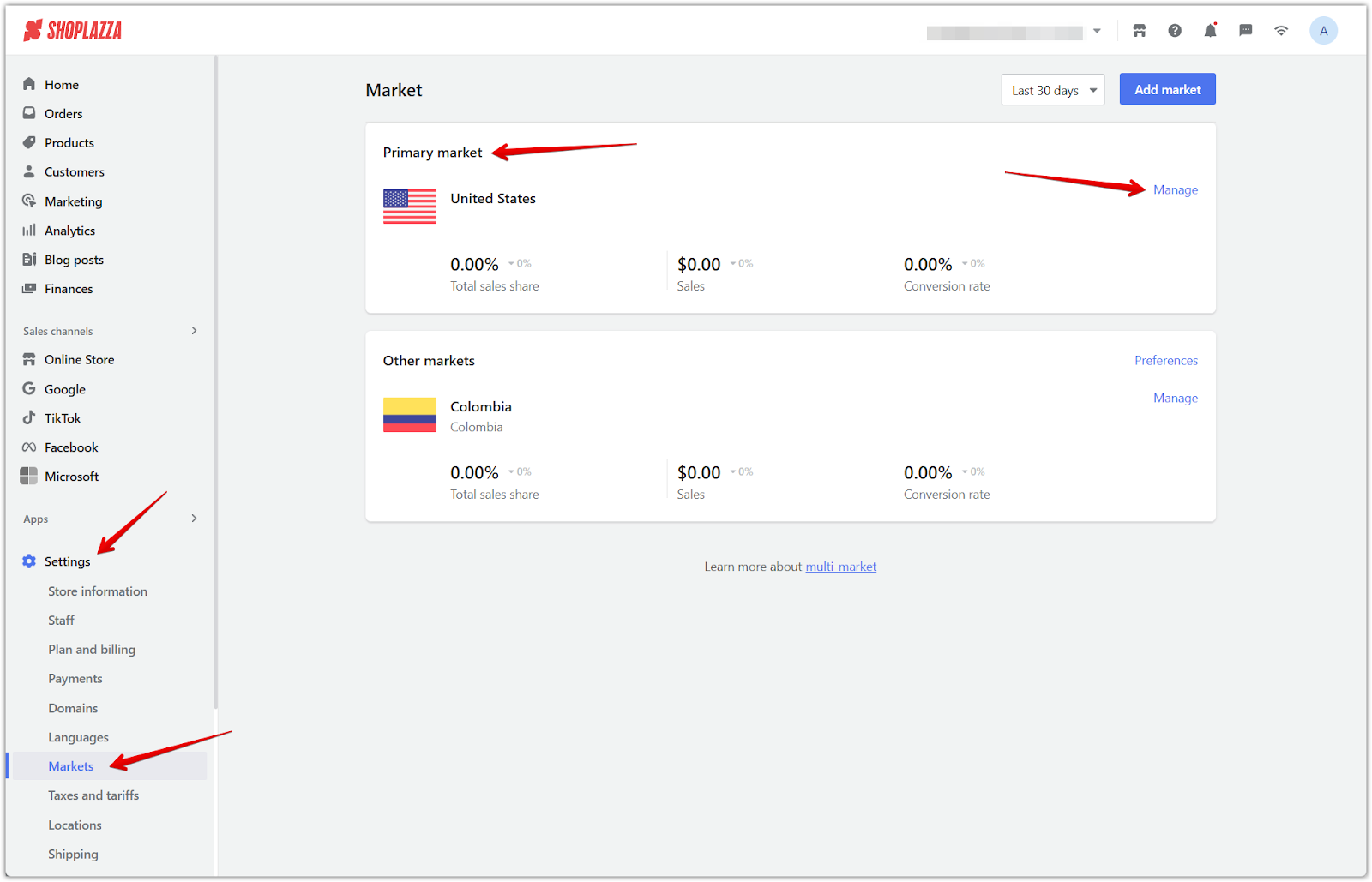Image resolution: width=1372 pixels, height=882 pixels.
Task: Open Staff settings
Action: pyautogui.click(x=61, y=621)
